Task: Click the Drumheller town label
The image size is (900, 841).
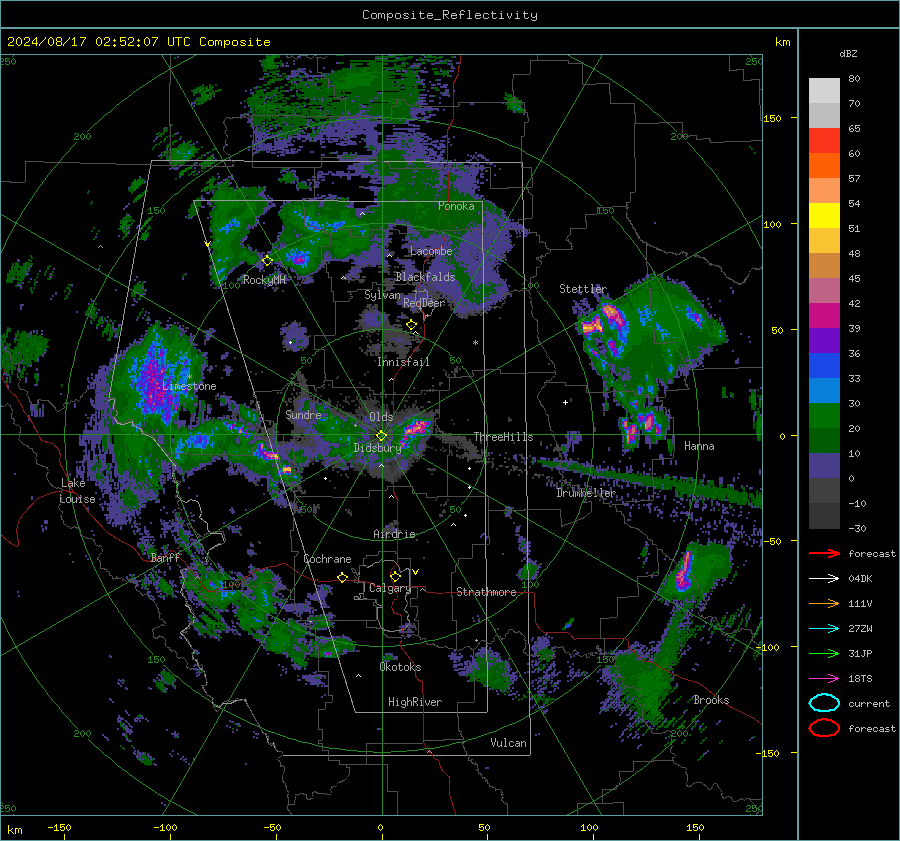Action: click(x=585, y=493)
